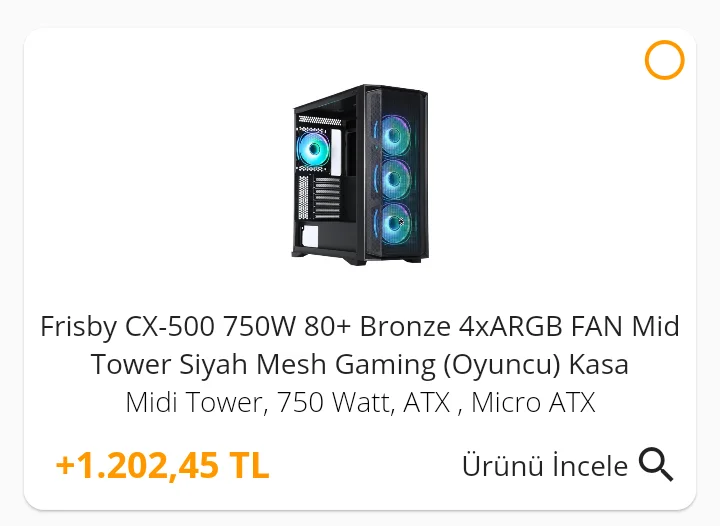This screenshot has height=526, width=720.
Task: Click the middle front ARGB fan in image
Action: pos(395,179)
